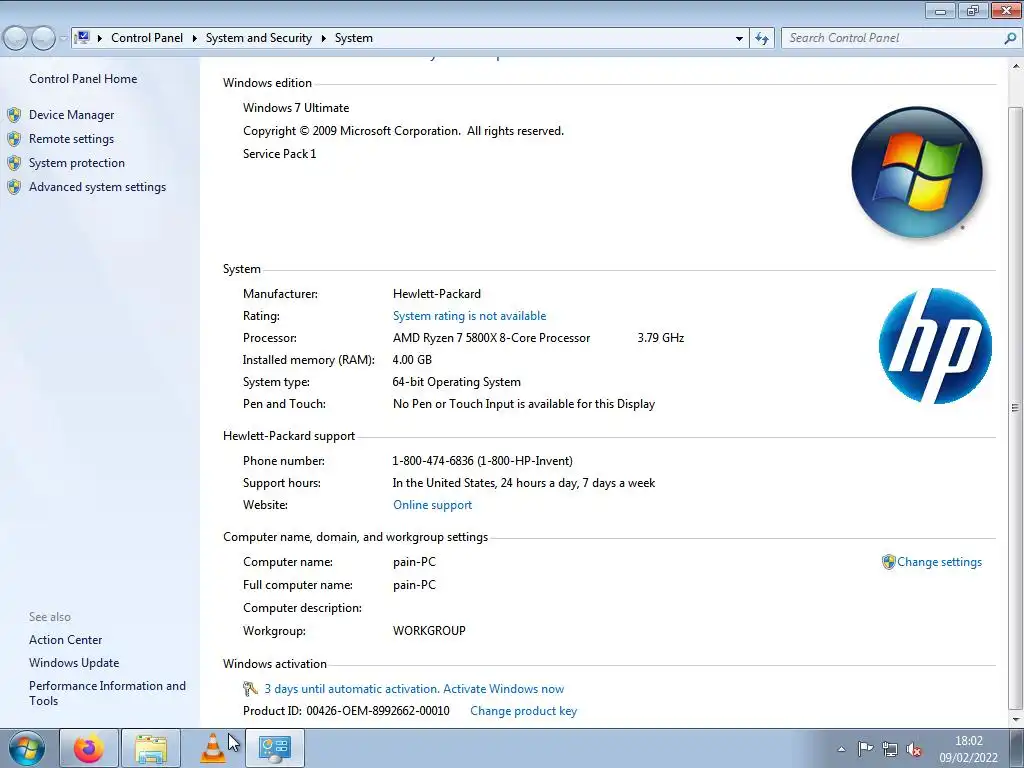
Task: Click the Control Panel taskbar button
Action: [275, 748]
